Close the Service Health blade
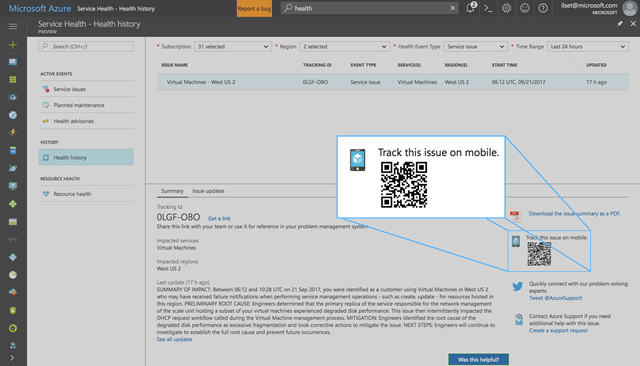Screen dimensions: 640x366 click(633, 24)
